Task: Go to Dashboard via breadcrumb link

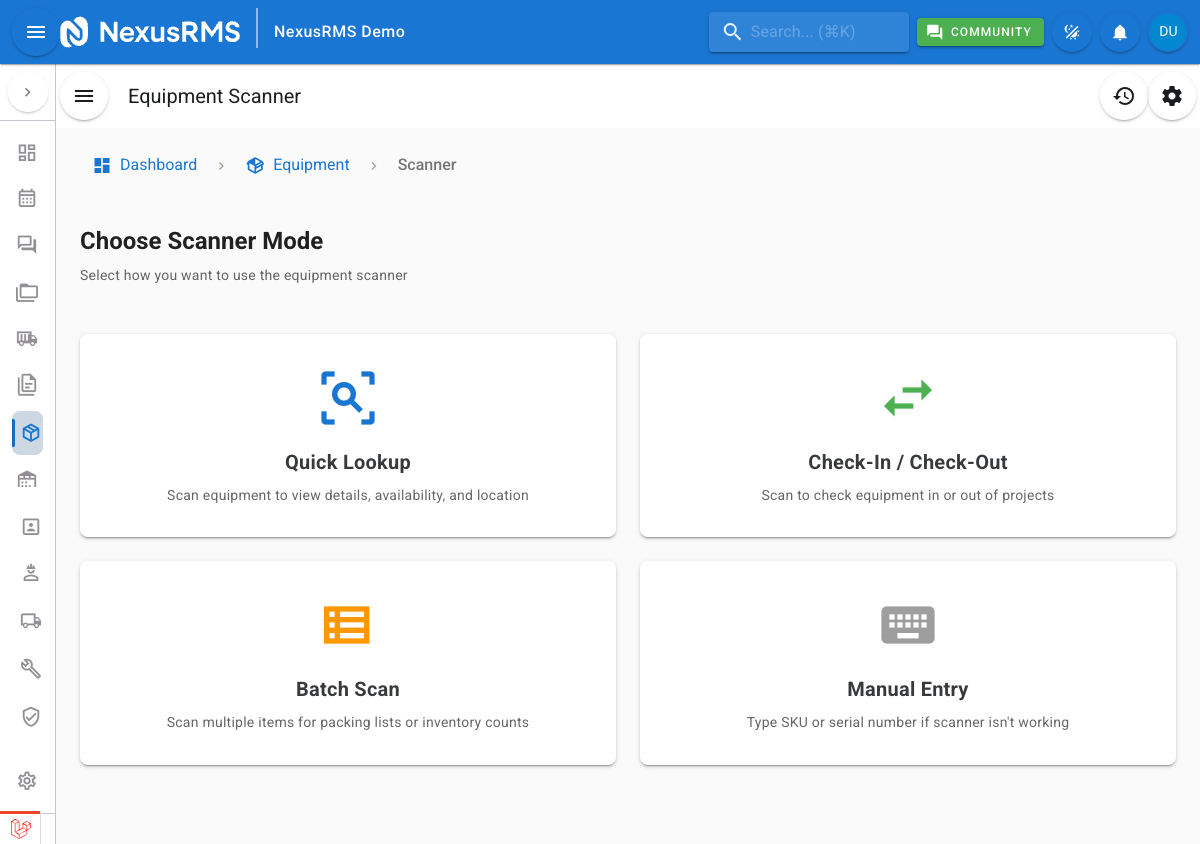Action: coord(158,165)
